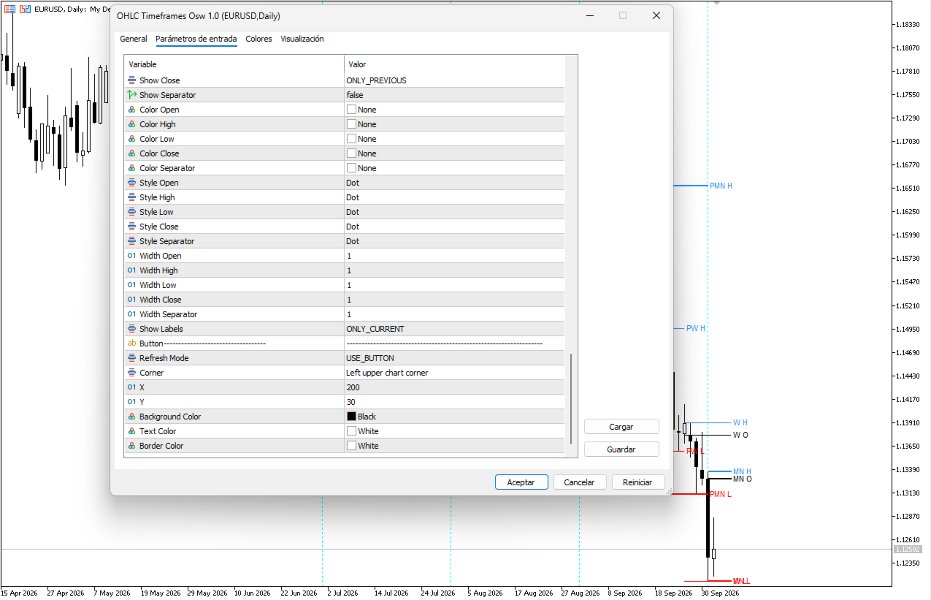The width and height of the screenshot is (931, 600).
Task: Click the icon beside Show Close
Action: pos(132,80)
